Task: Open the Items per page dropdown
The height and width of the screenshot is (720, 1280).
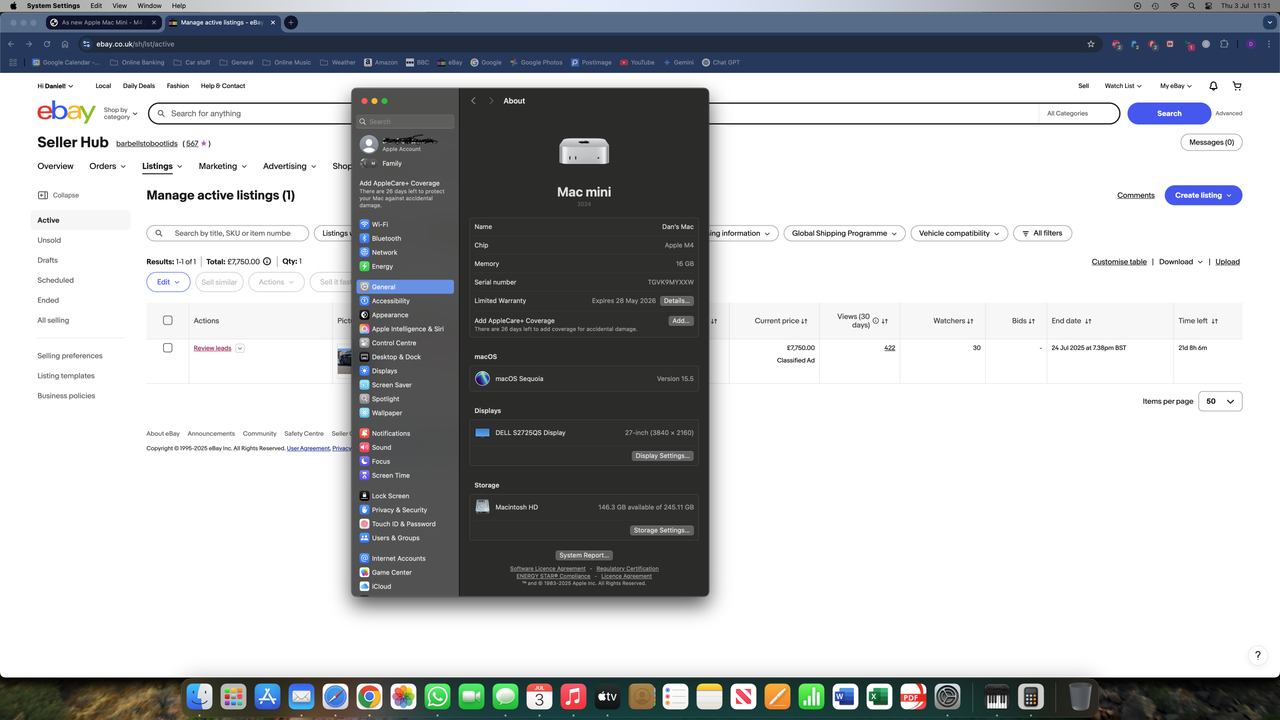Action: click(1219, 401)
